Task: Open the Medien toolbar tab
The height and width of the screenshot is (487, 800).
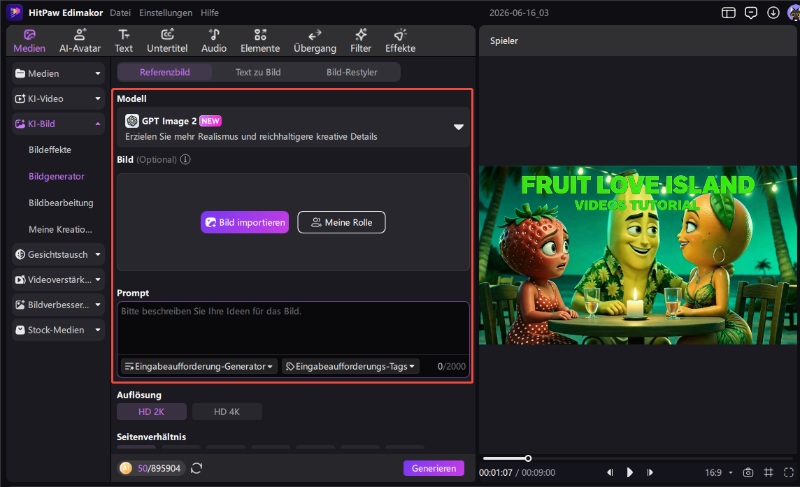Action: click(x=29, y=41)
